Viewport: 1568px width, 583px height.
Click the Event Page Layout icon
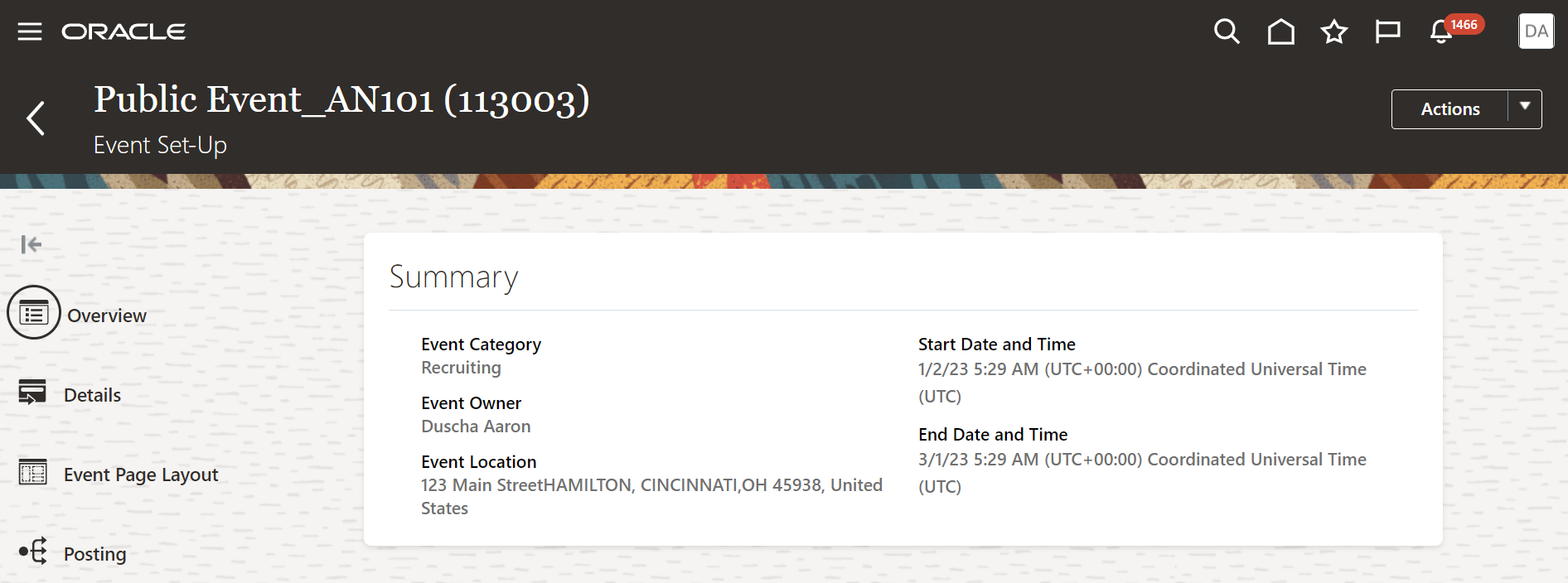(x=33, y=472)
